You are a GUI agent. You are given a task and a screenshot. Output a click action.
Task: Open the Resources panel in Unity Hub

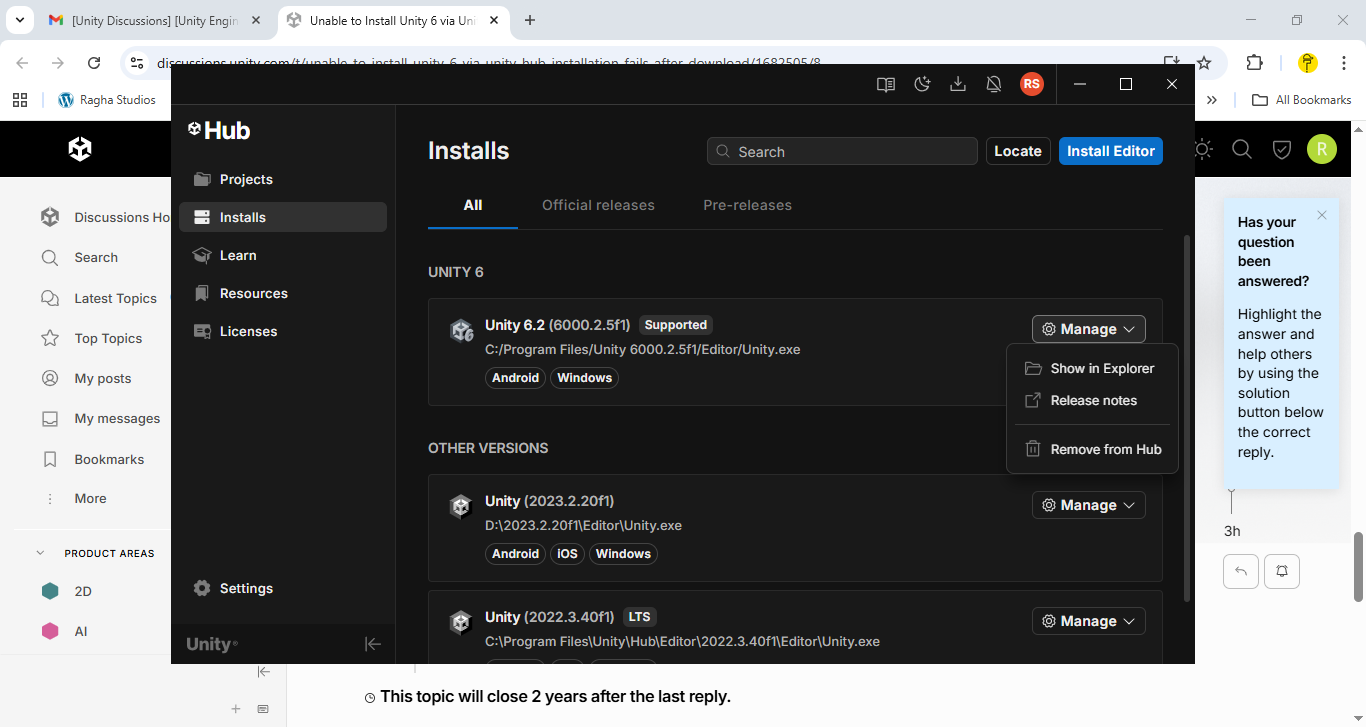click(251, 293)
